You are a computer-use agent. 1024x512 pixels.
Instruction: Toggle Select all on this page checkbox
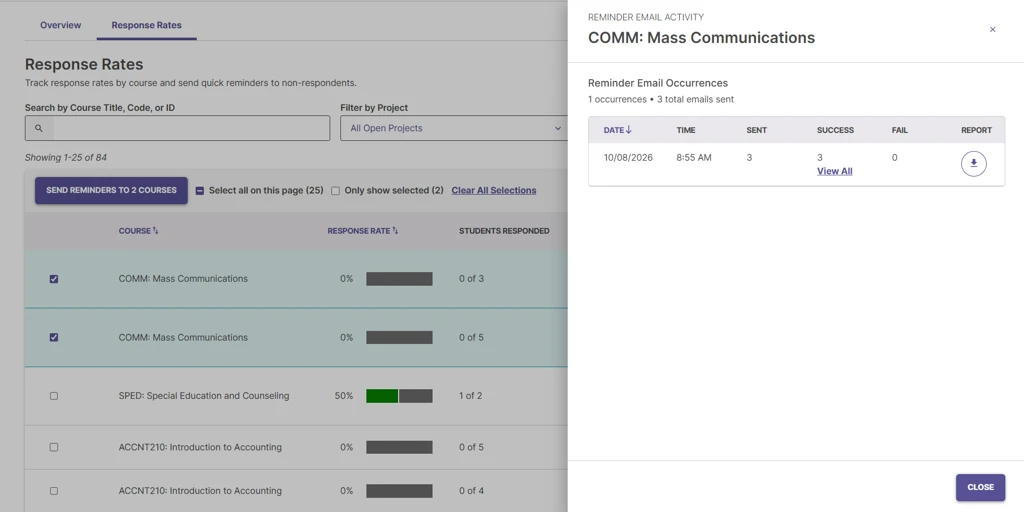coord(200,191)
